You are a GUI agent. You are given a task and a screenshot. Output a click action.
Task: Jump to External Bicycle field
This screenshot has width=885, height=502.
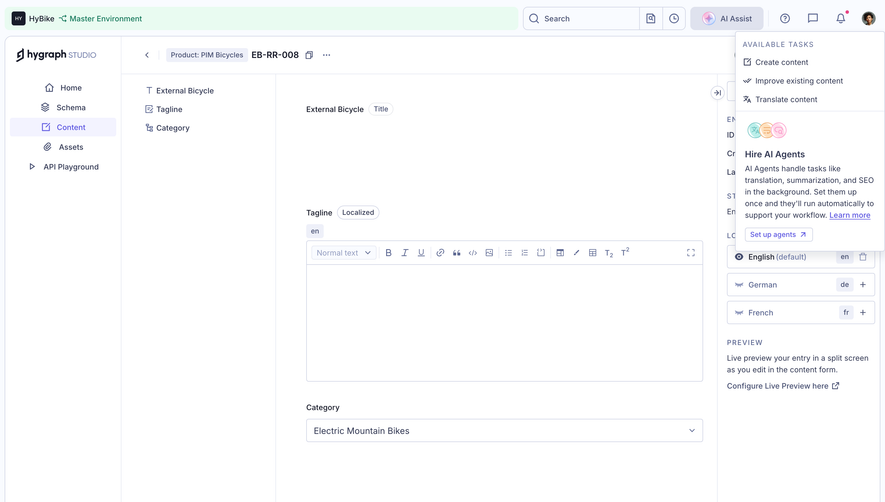[x=179, y=91]
